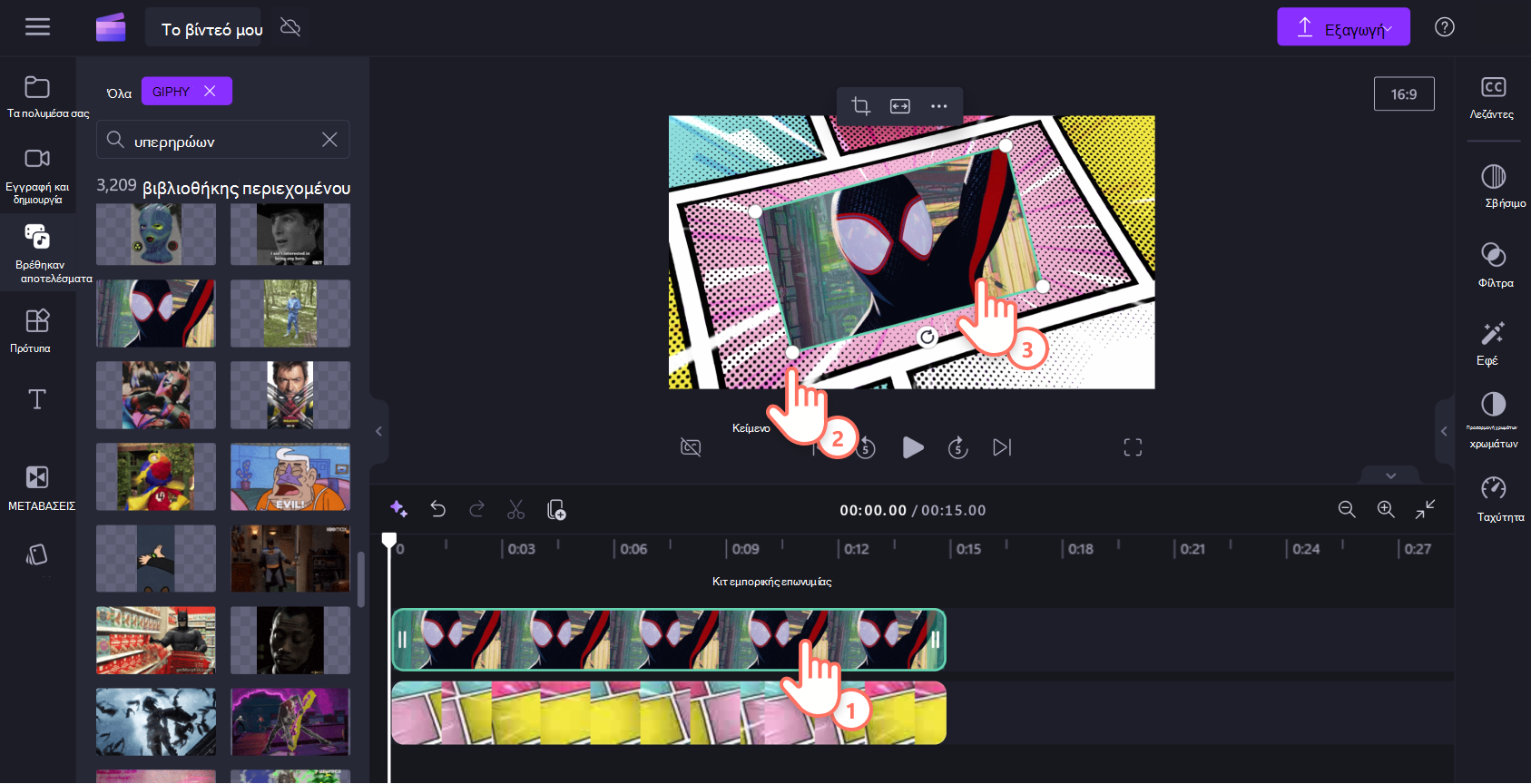Open Ταχύτητα speed panel
The width and height of the screenshot is (1531, 784).
coord(1493,498)
